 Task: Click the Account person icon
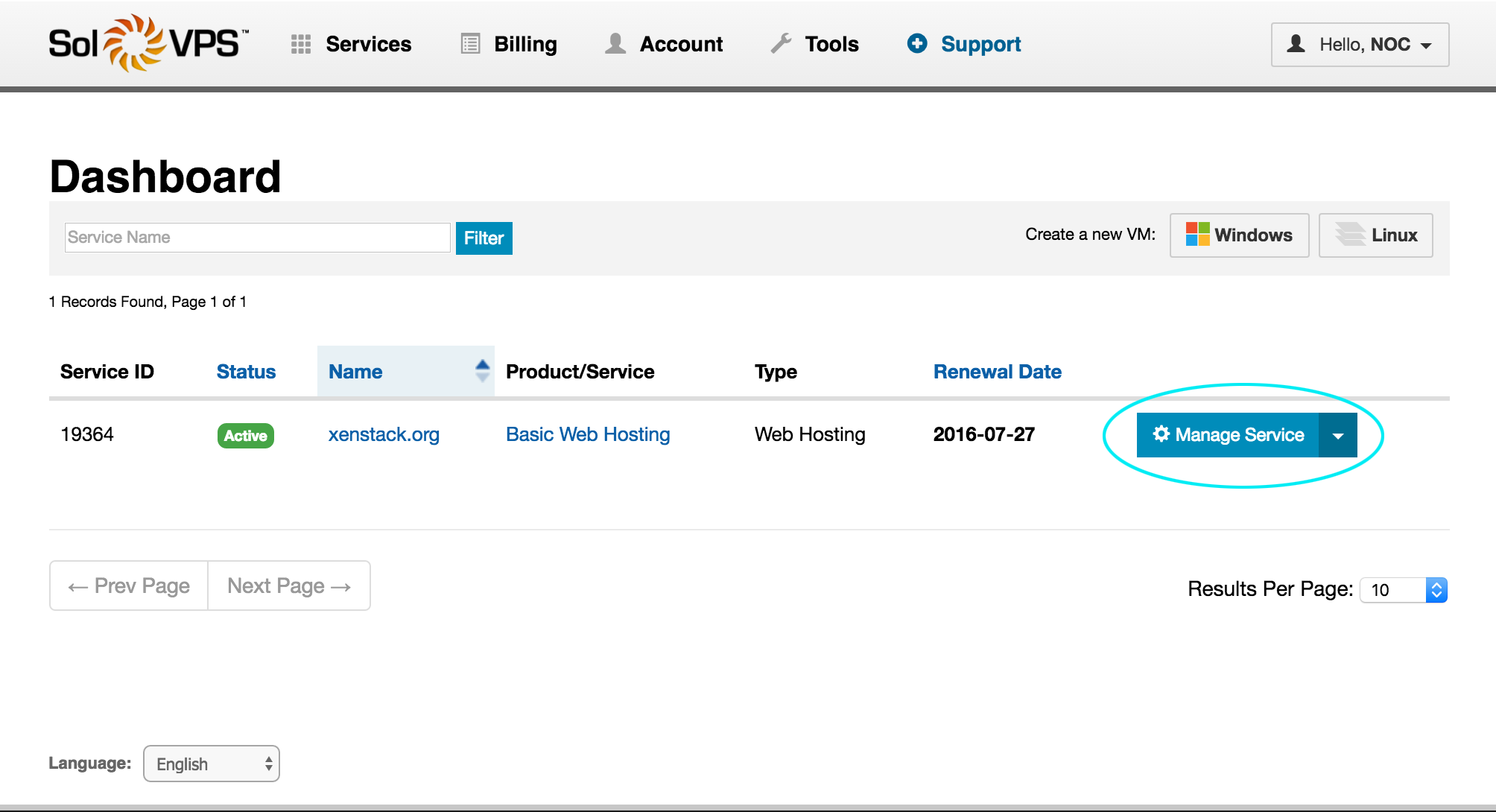coord(615,43)
